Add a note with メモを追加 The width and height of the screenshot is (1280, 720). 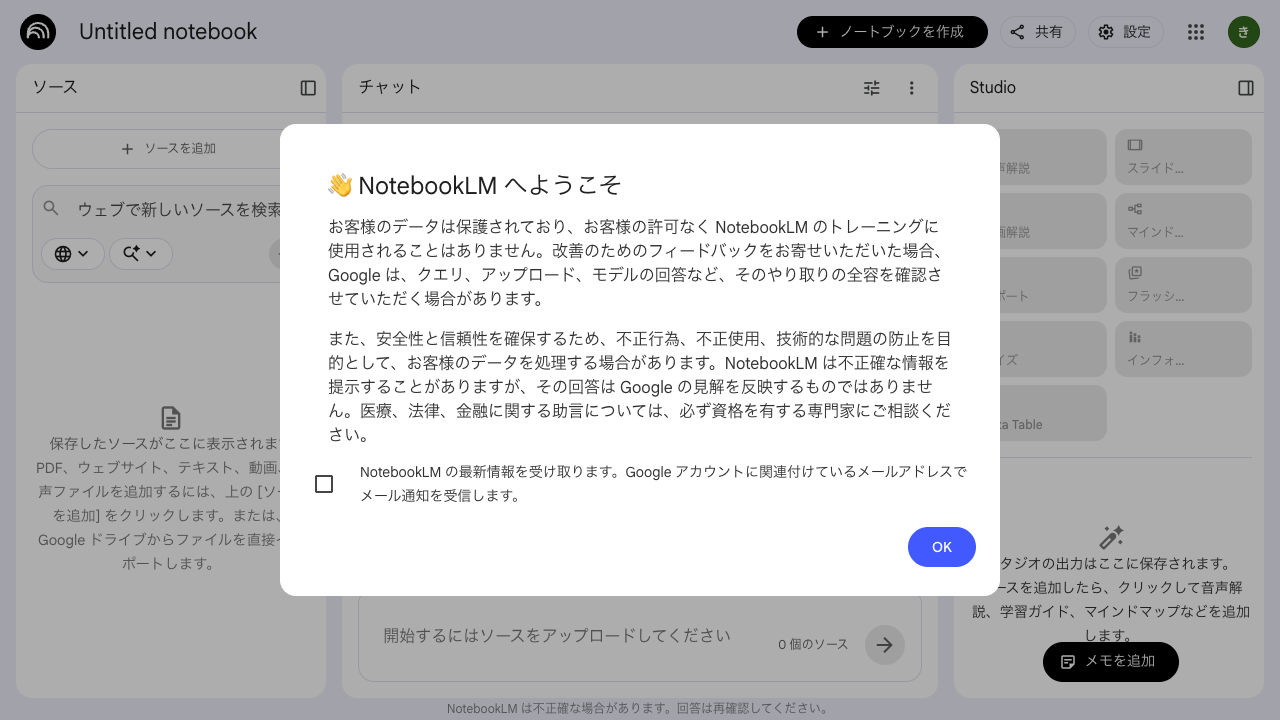point(1111,662)
